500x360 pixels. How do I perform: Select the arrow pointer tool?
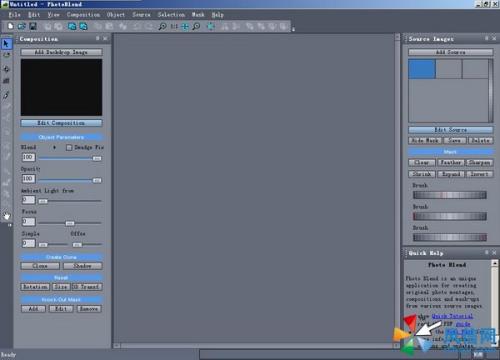tap(6, 44)
